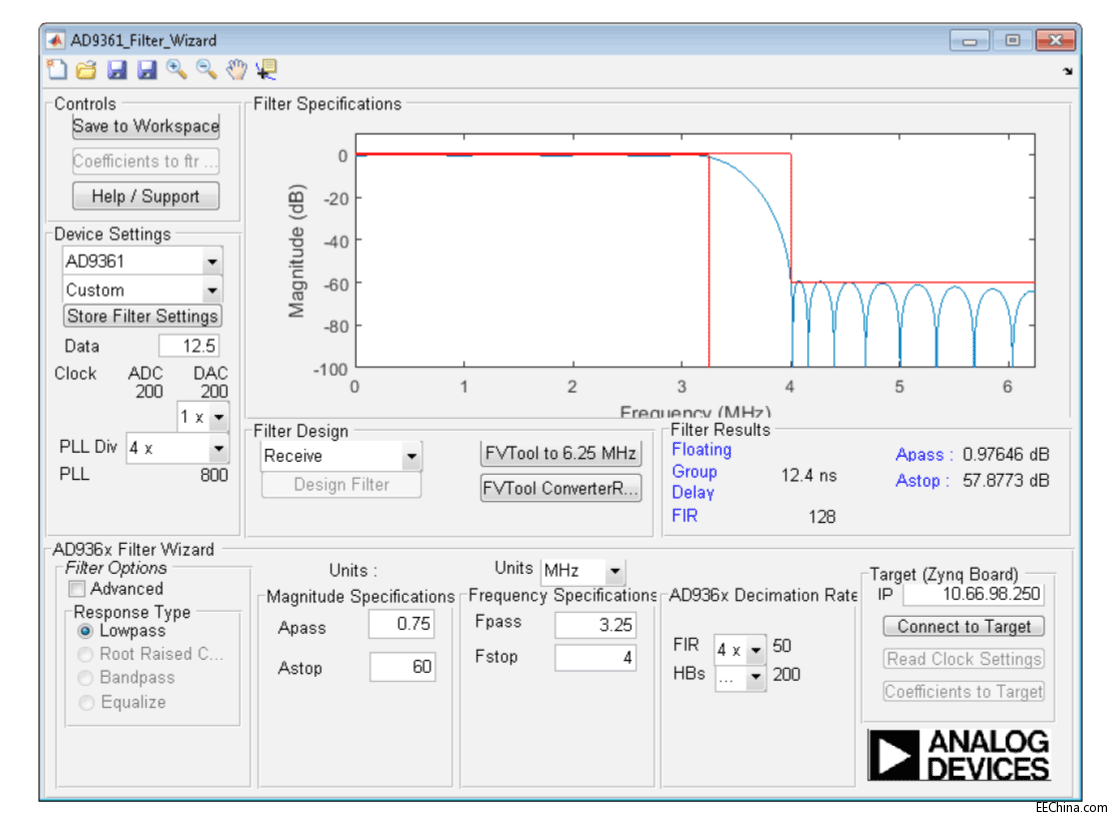This screenshot has width=1114, height=821.
Task: Open the PLL Div 4 x dropdown
Action: [177, 449]
